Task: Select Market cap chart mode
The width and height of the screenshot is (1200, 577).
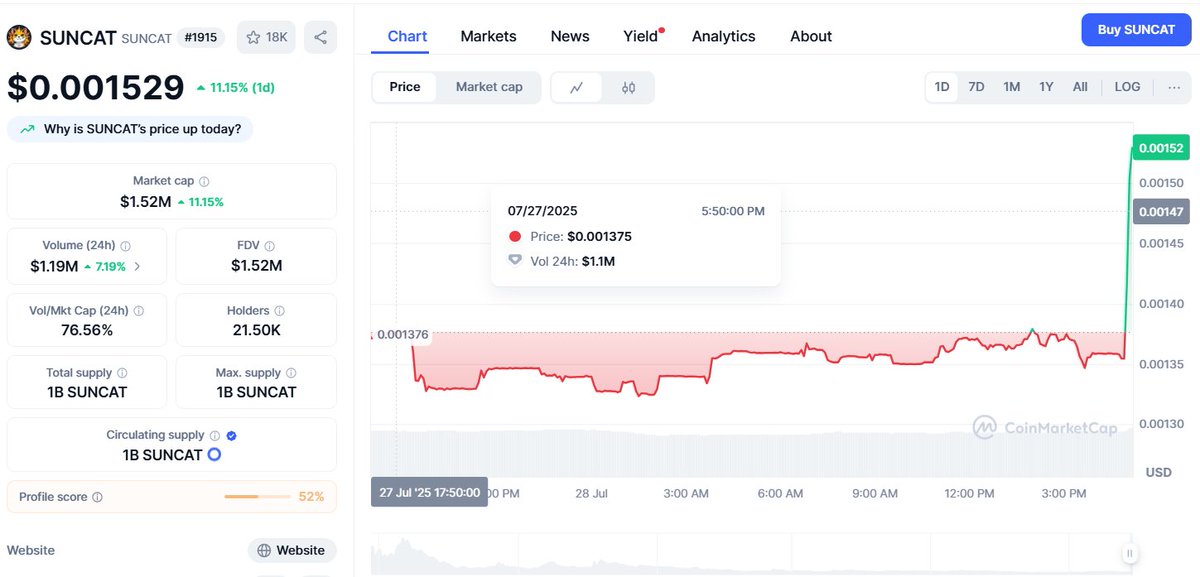Action: click(489, 87)
